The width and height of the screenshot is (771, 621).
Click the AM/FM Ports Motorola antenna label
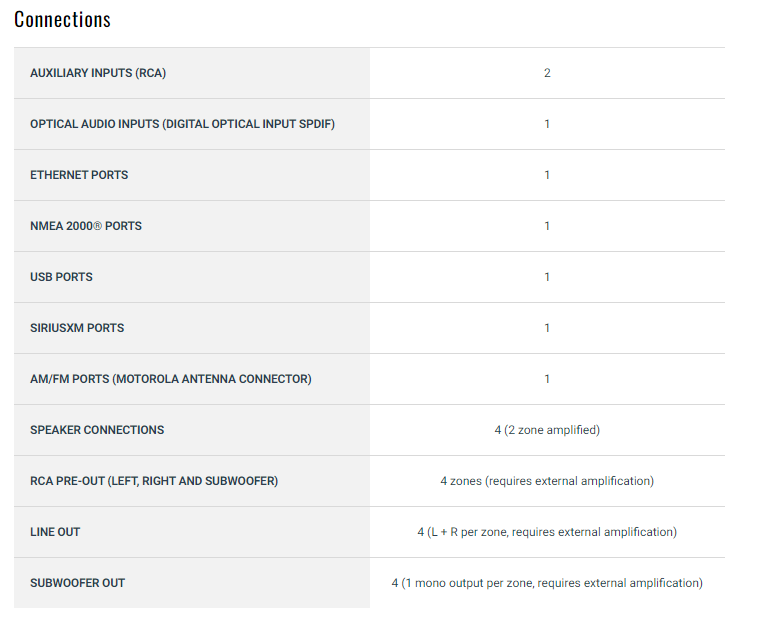click(x=171, y=379)
